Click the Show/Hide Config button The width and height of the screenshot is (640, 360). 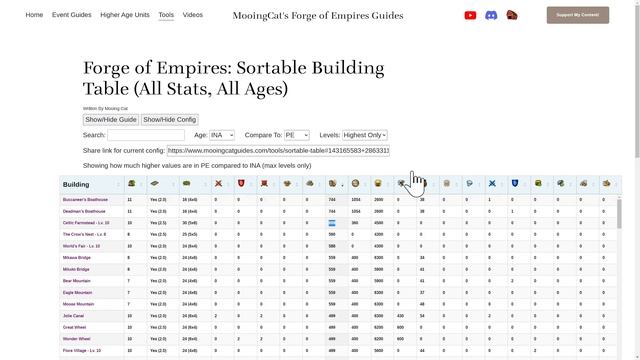[x=169, y=120]
